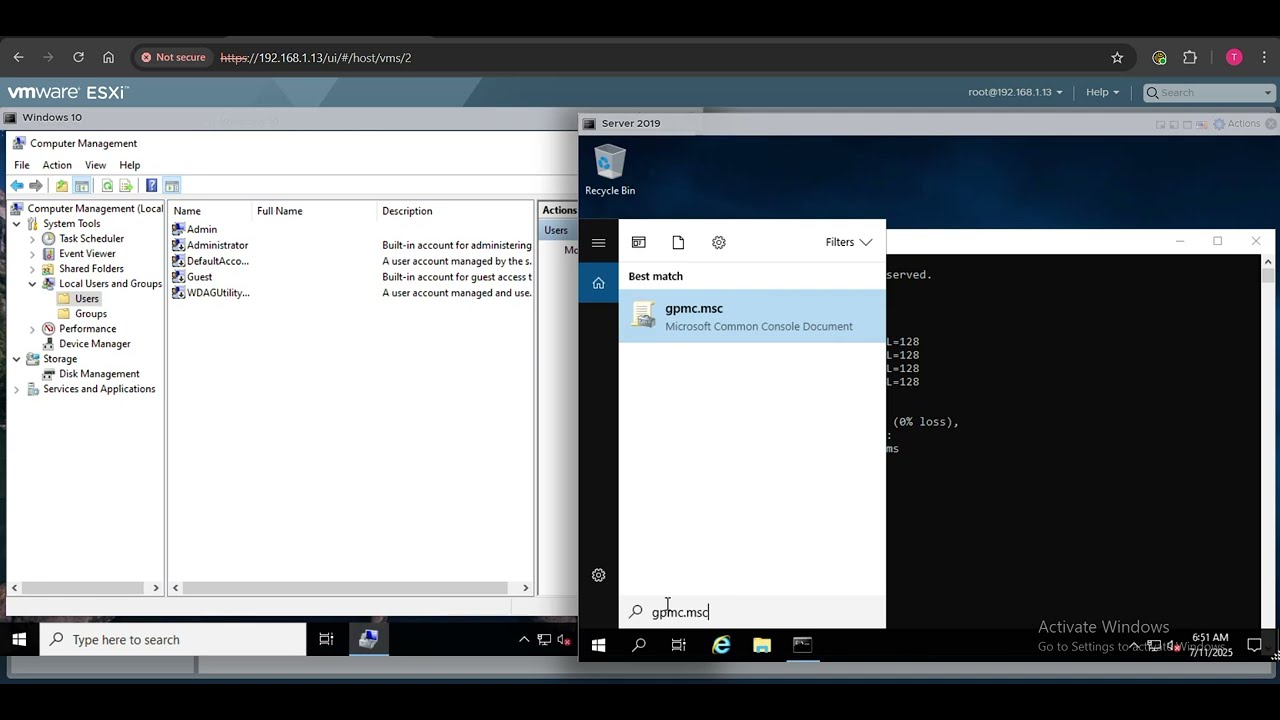Focus the browser address bar URL
The image size is (1280, 720).
point(316,58)
